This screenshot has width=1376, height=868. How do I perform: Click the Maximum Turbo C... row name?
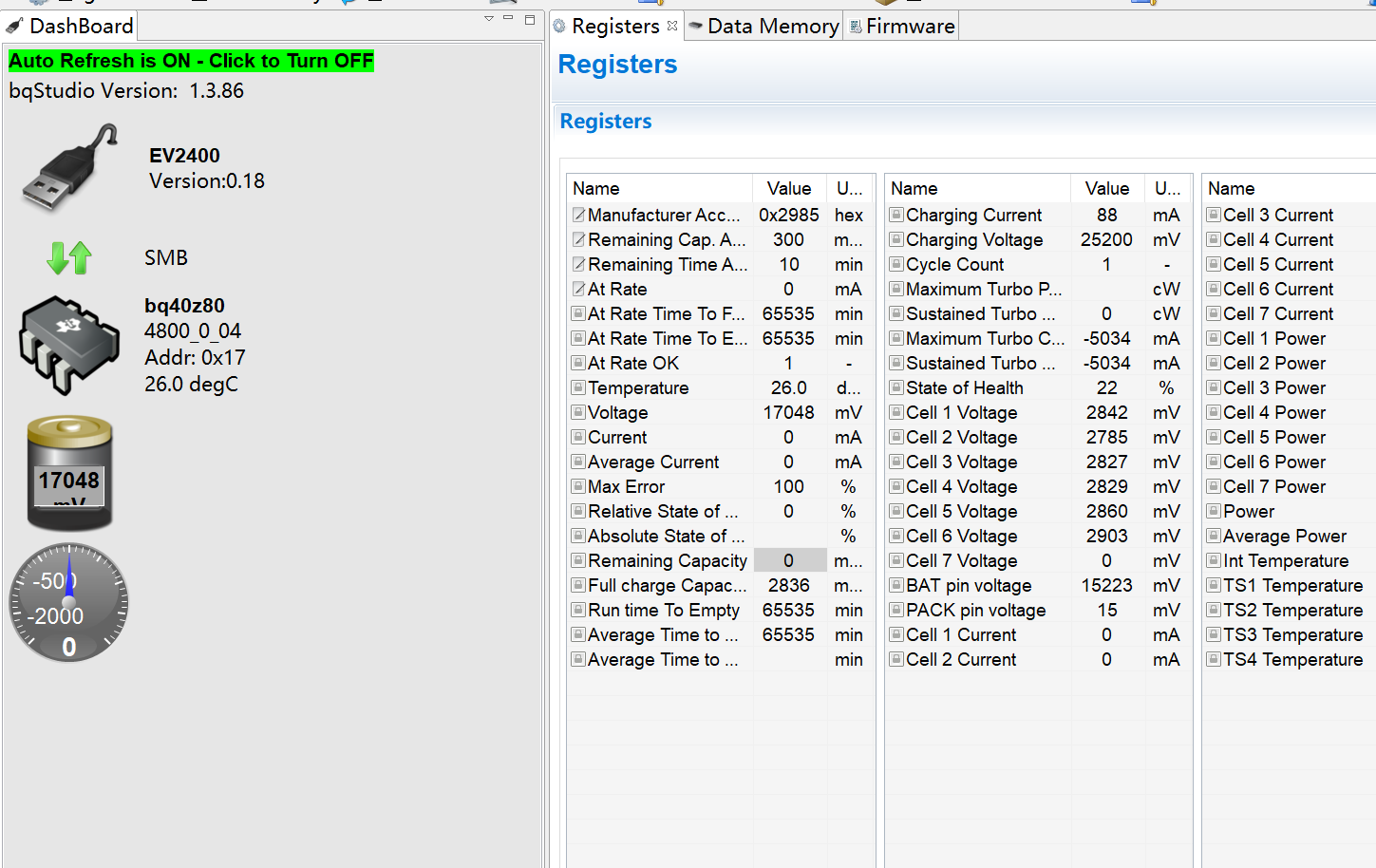pyautogui.click(x=986, y=338)
